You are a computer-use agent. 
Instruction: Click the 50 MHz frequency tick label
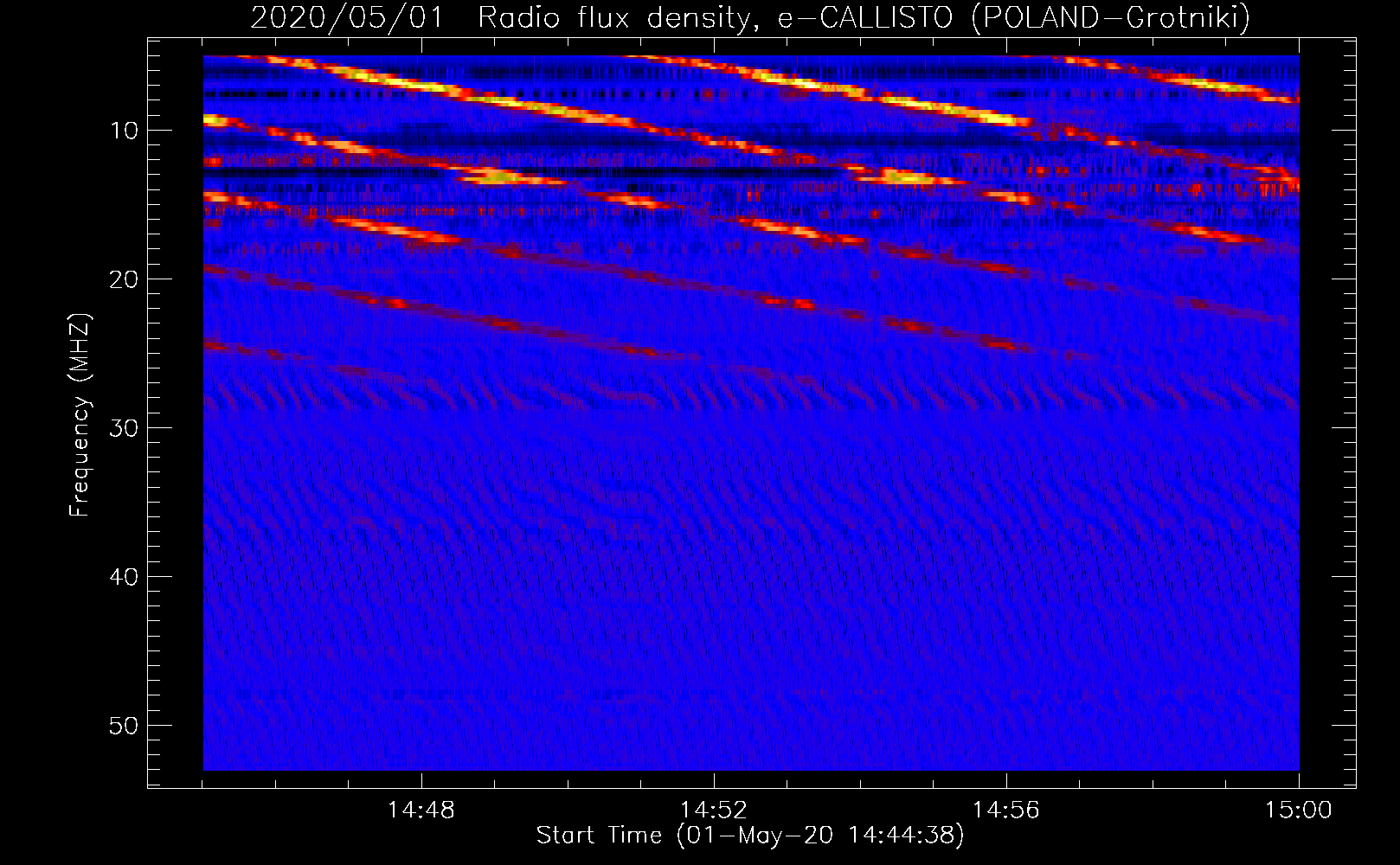tap(125, 726)
